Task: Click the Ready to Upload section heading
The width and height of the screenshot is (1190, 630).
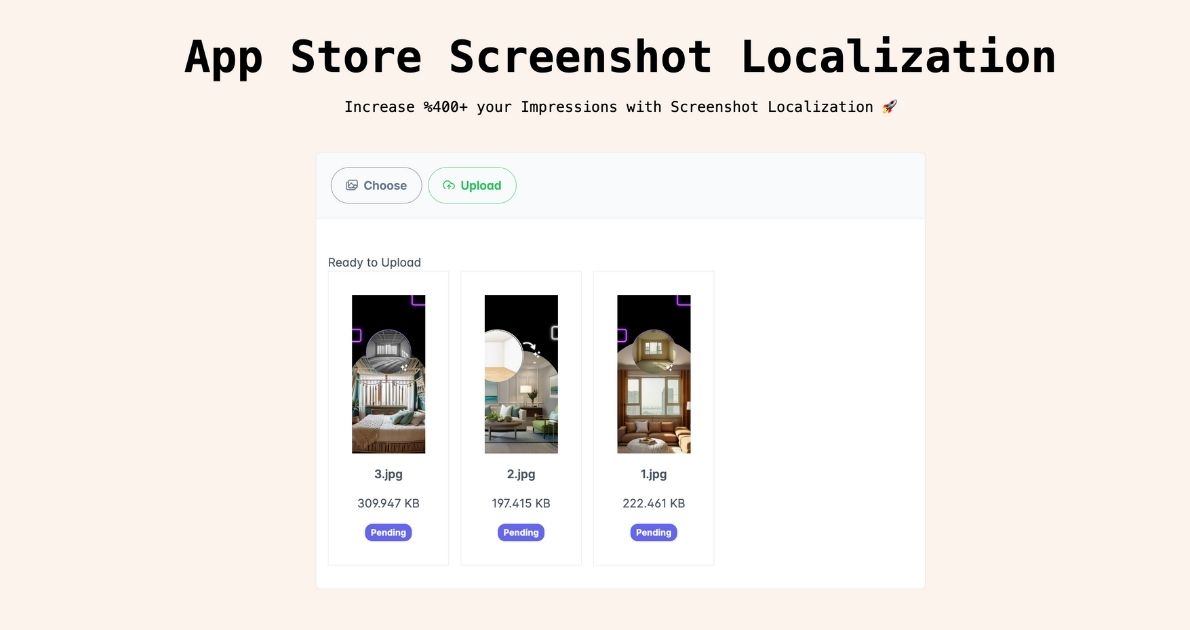Action: coord(374,262)
